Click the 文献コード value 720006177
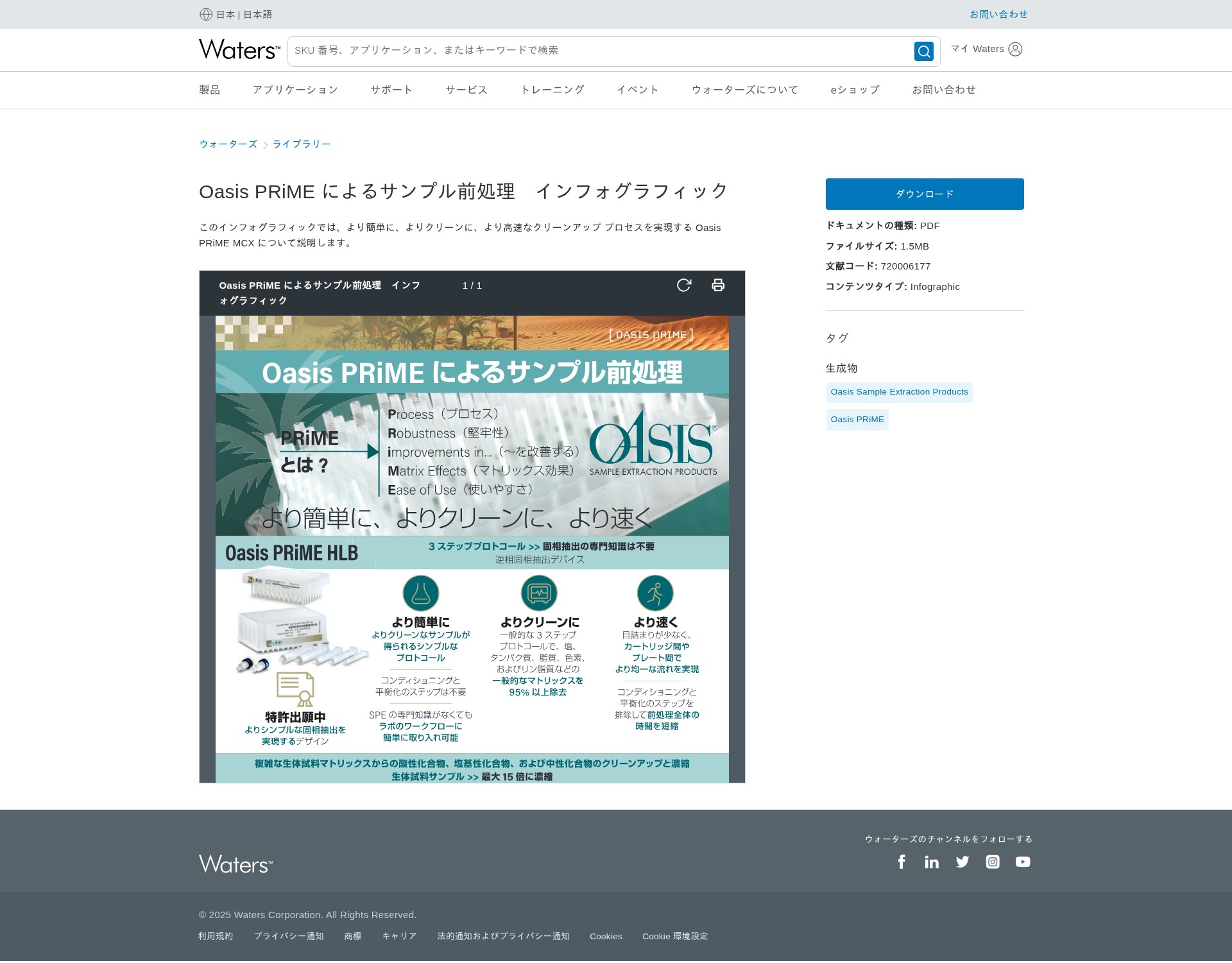Screen dimensions: 1232x963 (905, 266)
